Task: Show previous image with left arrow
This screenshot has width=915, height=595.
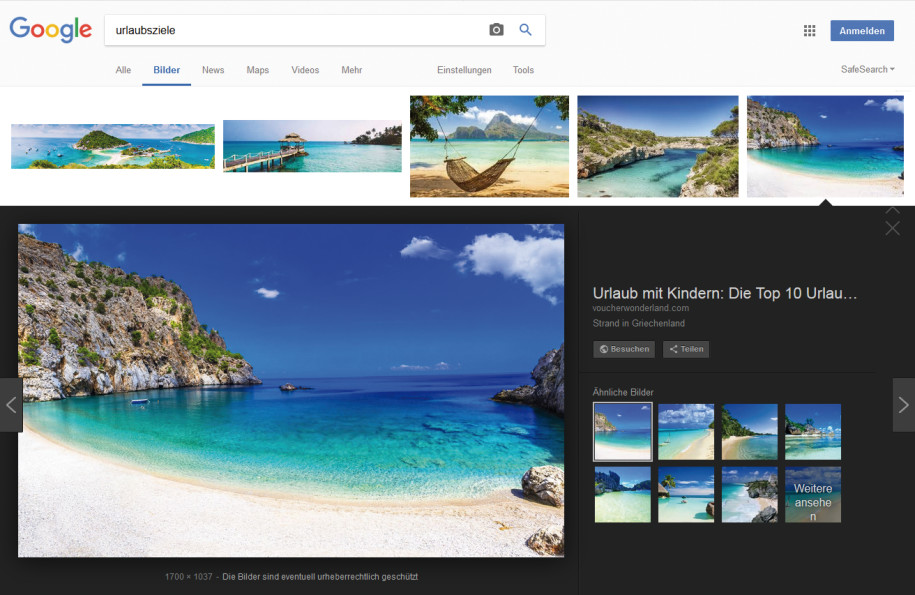Action: (x=11, y=405)
